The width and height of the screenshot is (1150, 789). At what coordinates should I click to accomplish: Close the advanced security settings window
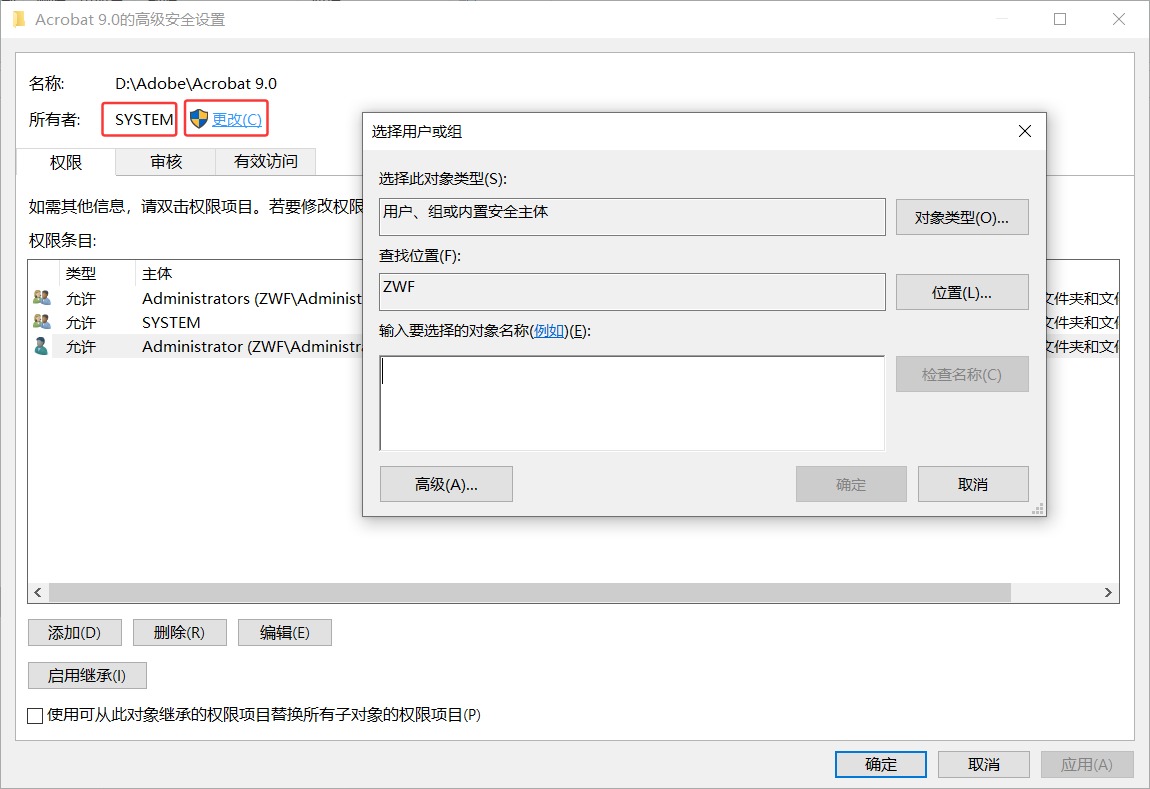pos(1118,19)
